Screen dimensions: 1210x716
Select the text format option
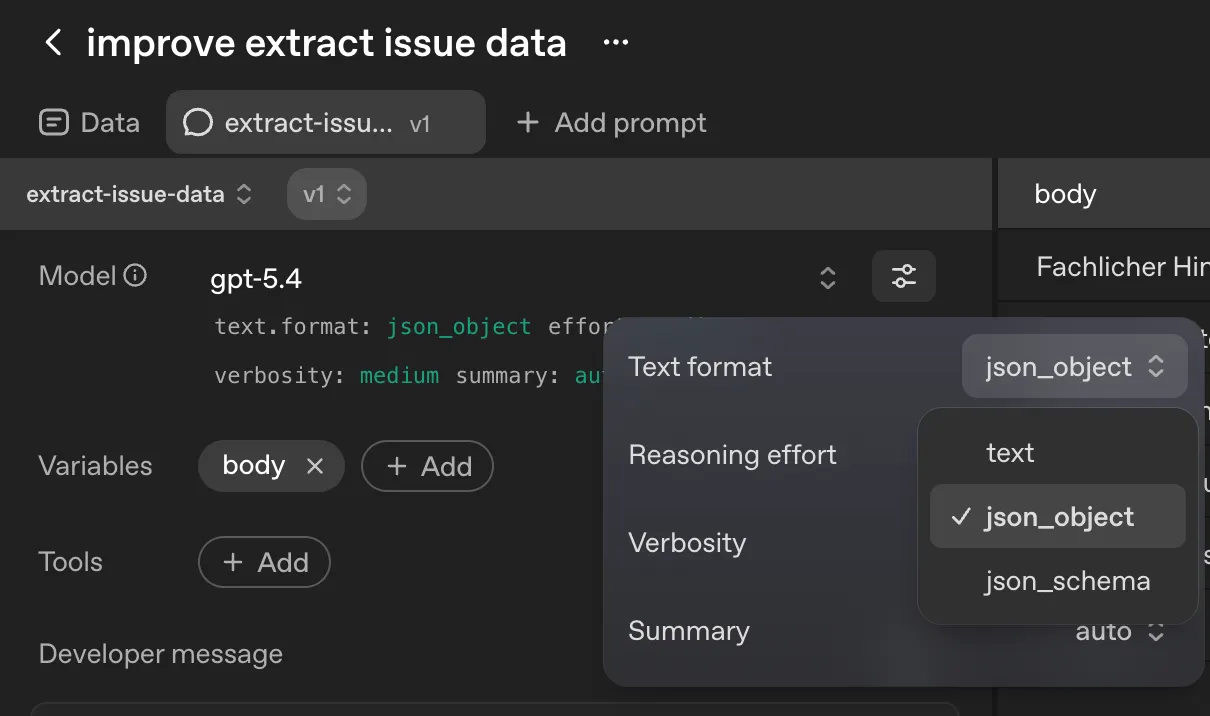(1010, 452)
